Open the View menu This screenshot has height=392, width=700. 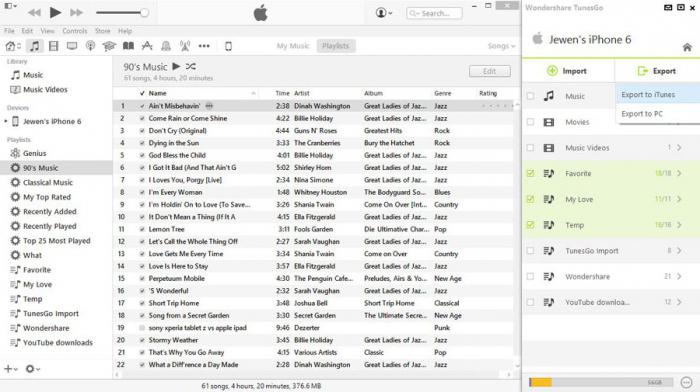[47, 31]
